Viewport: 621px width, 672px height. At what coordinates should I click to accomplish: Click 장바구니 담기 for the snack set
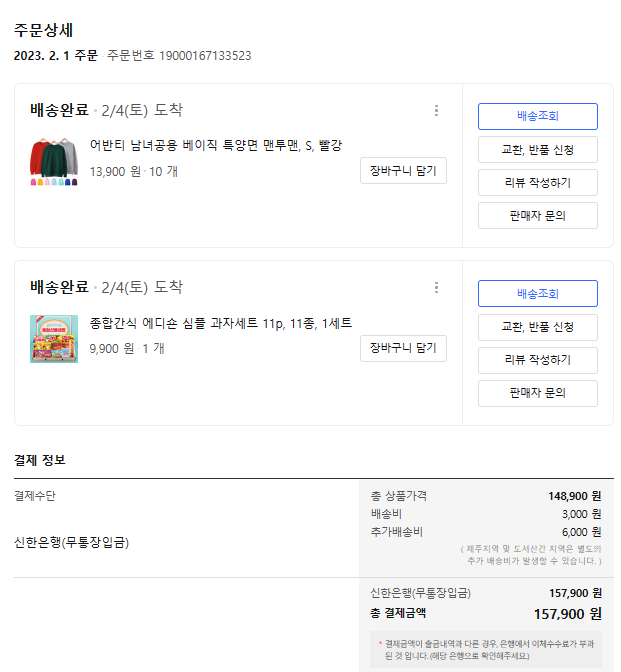(403, 348)
